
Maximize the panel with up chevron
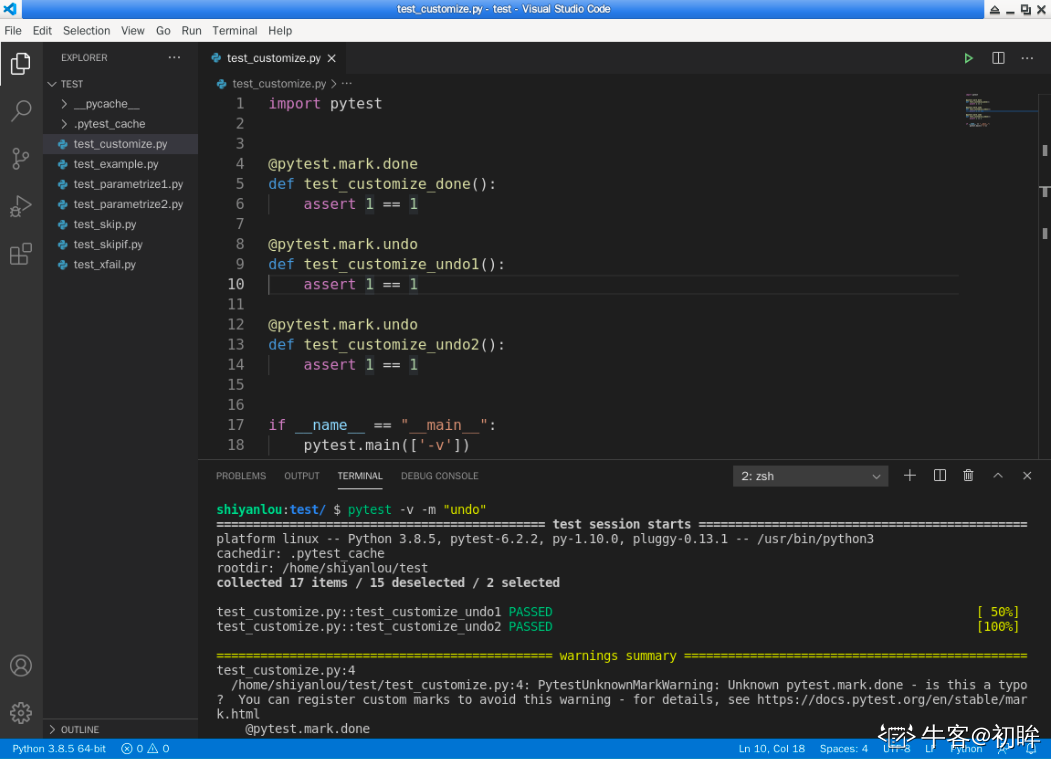pos(998,475)
